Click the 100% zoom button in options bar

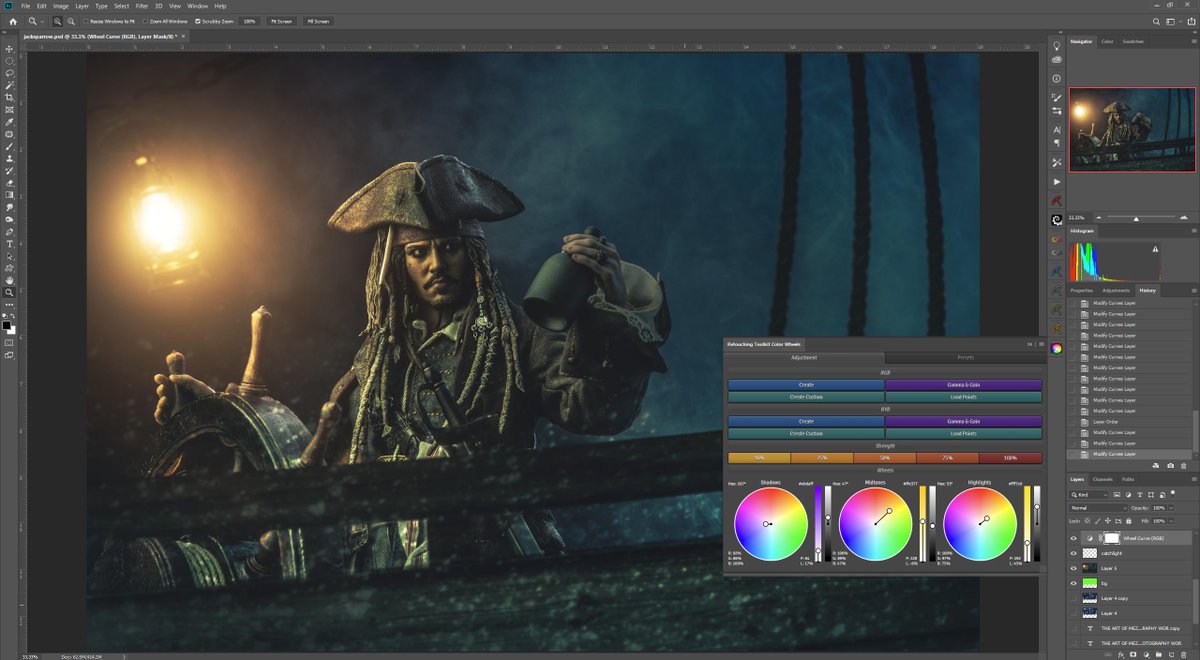pos(249,20)
